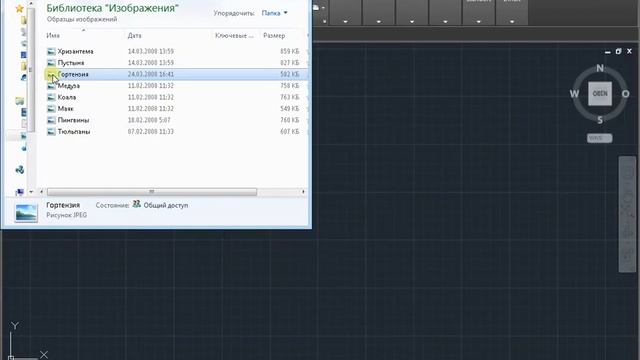Image resolution: width=640 pixels, height=360 pixels.
Task: Click the file list's left scroll arrow
Action: click(41, 191)
